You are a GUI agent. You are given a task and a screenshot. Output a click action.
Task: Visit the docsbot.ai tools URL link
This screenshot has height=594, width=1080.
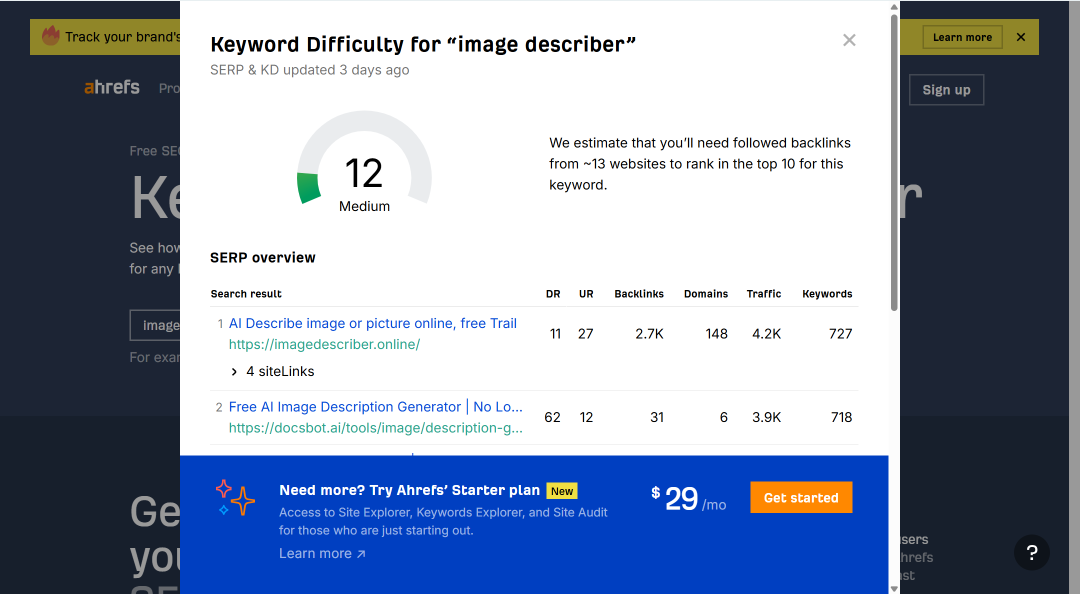tap(375, 428)
